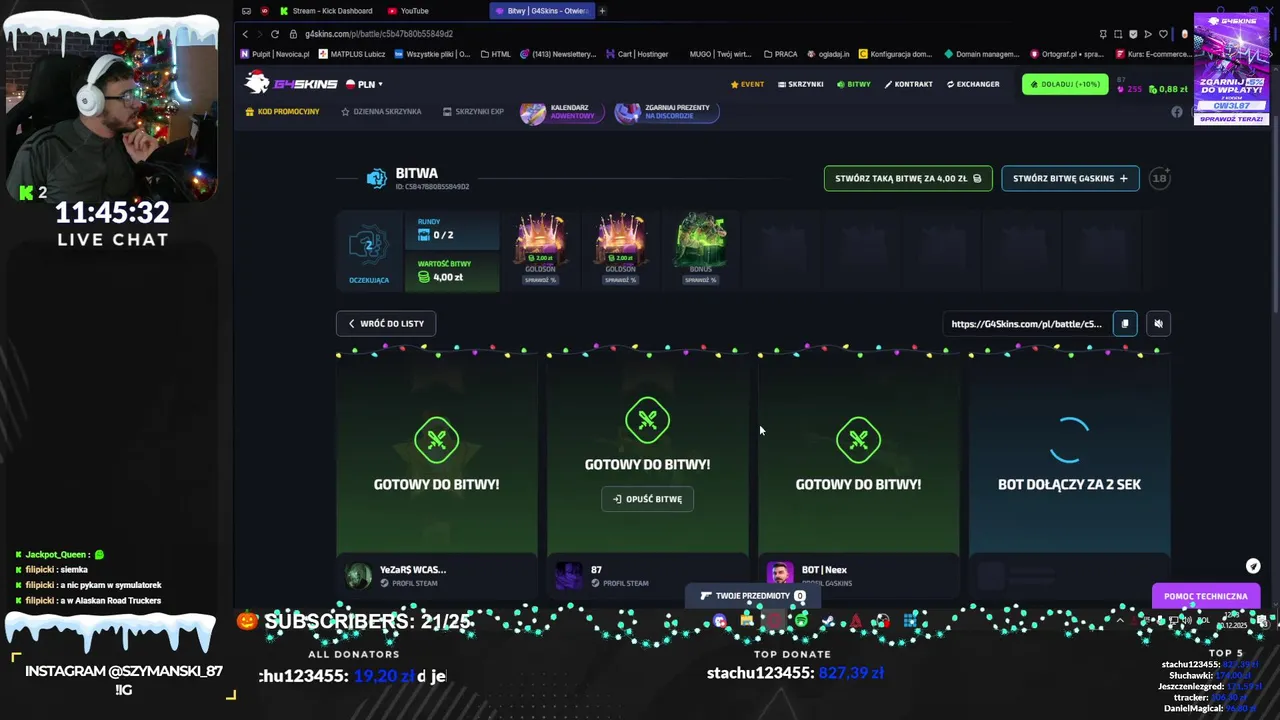Open the HTML bookmark folder
The height and width of the screenshot is (720, 1280).
point(496,54)
